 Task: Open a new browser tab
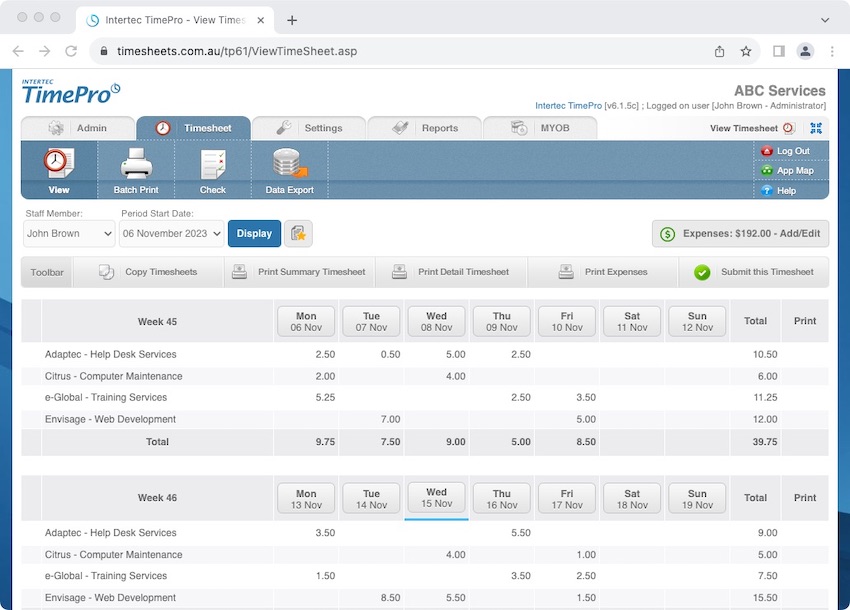pos(292,20)
